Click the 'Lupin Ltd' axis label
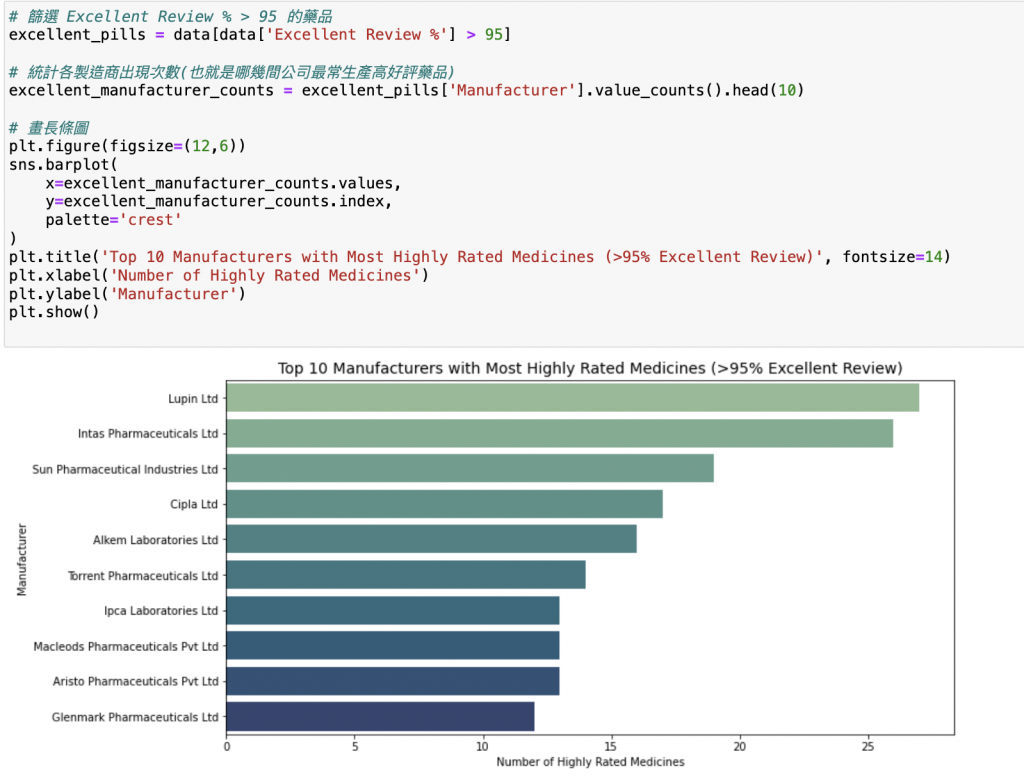Viewport: 1024px width, 783px height. (x=193, y=398)
